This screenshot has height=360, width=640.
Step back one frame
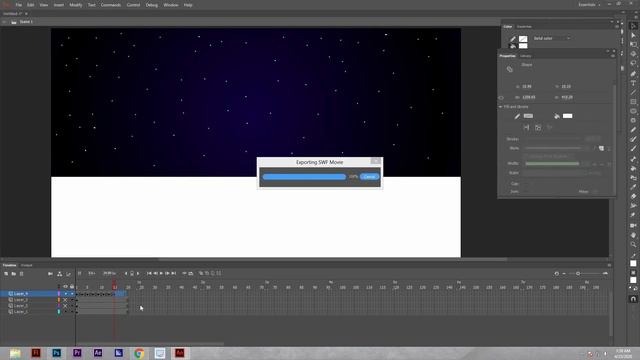coord(155,273)
